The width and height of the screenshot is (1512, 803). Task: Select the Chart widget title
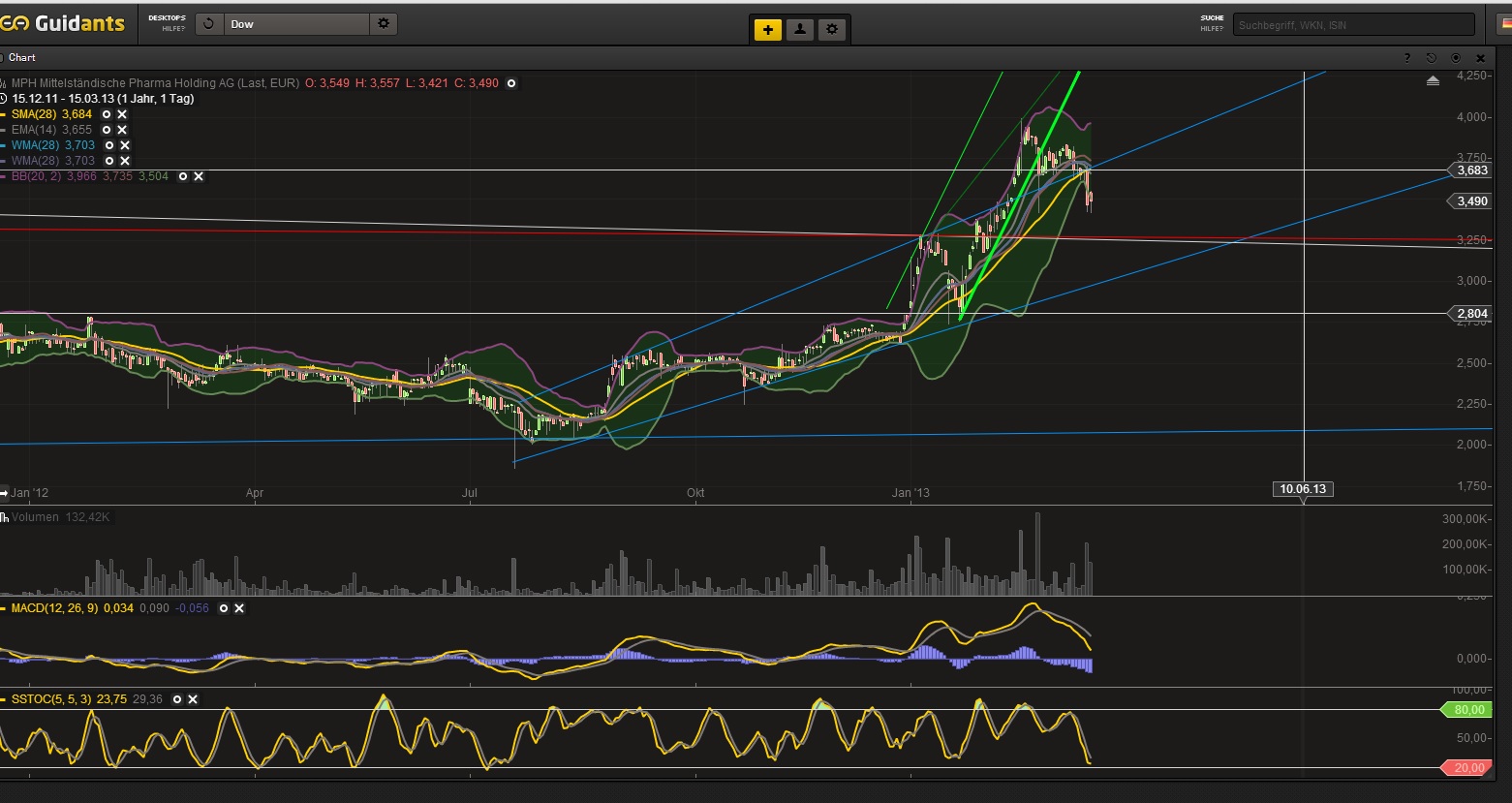(x=22, y=58)
